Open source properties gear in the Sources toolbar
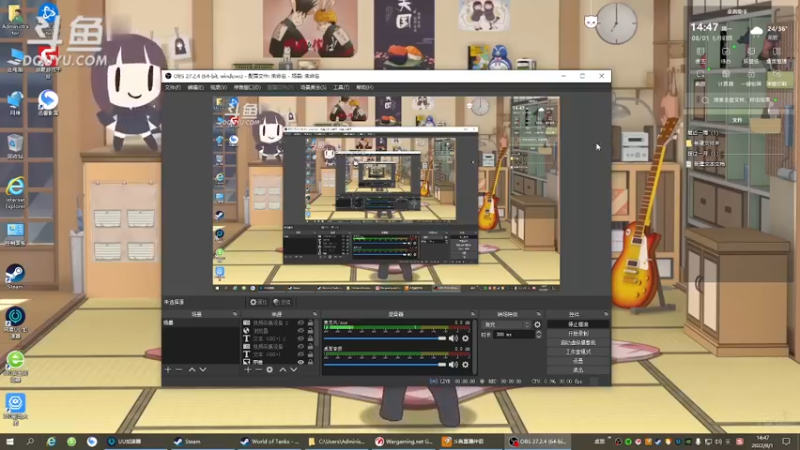This screenshot has width=800, height=450. pos(269,369)
